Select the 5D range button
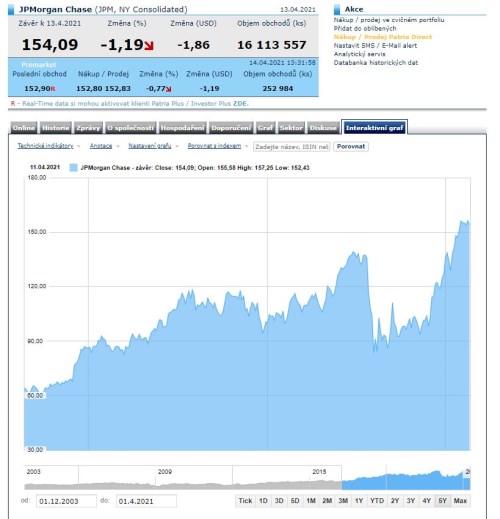 [295, 501]
